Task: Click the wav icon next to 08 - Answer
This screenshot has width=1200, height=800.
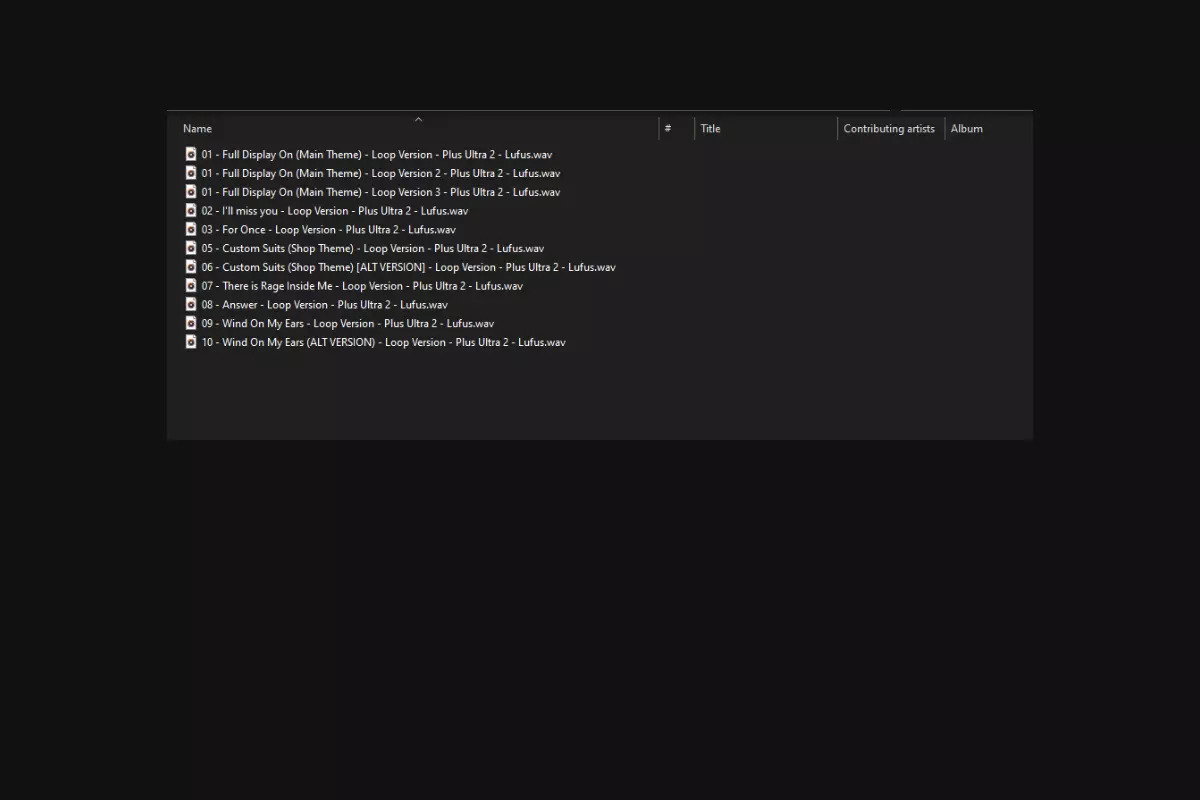Action: coord(191,304)
